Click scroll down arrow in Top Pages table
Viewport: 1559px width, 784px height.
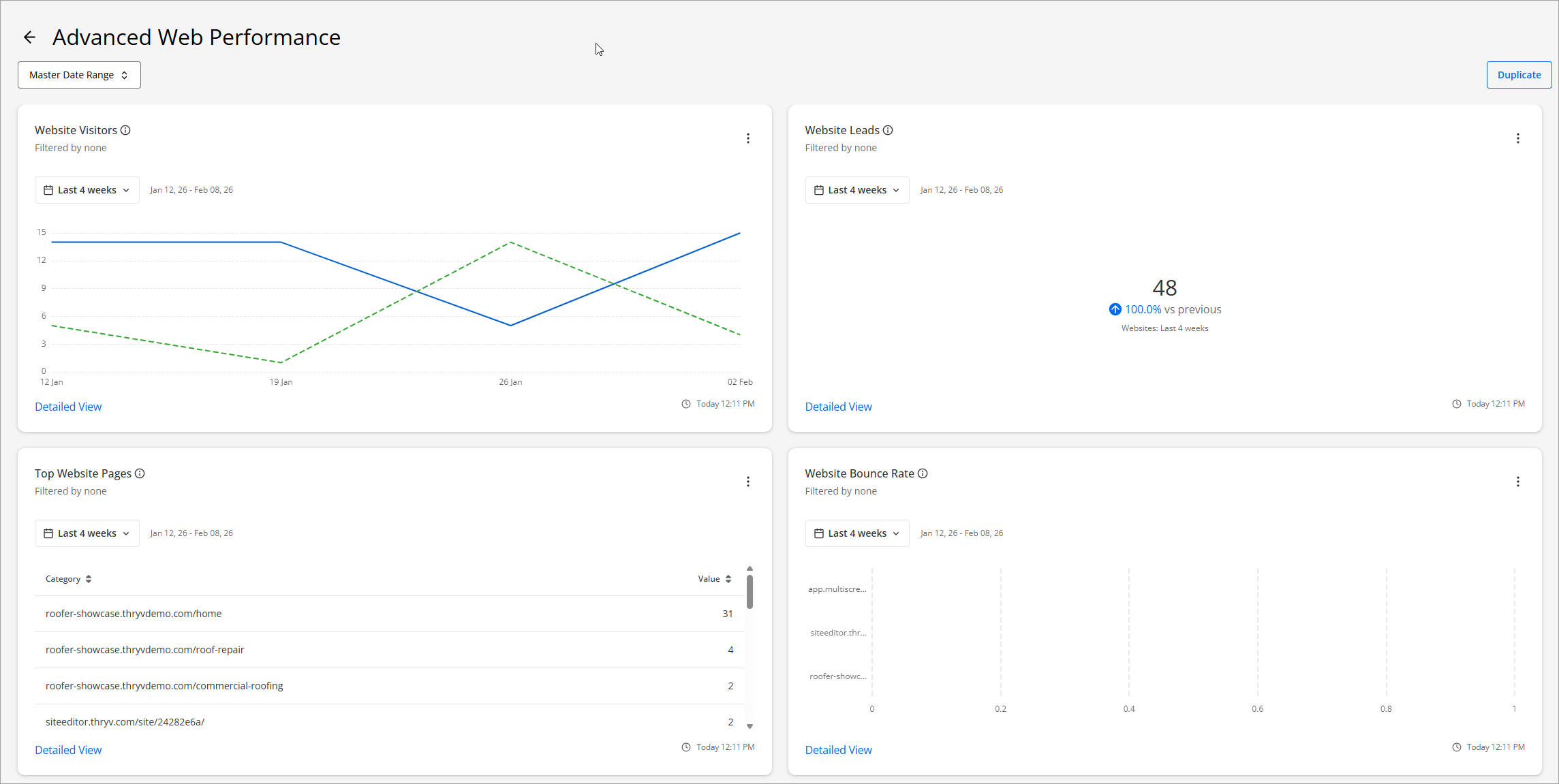[750, 726]
